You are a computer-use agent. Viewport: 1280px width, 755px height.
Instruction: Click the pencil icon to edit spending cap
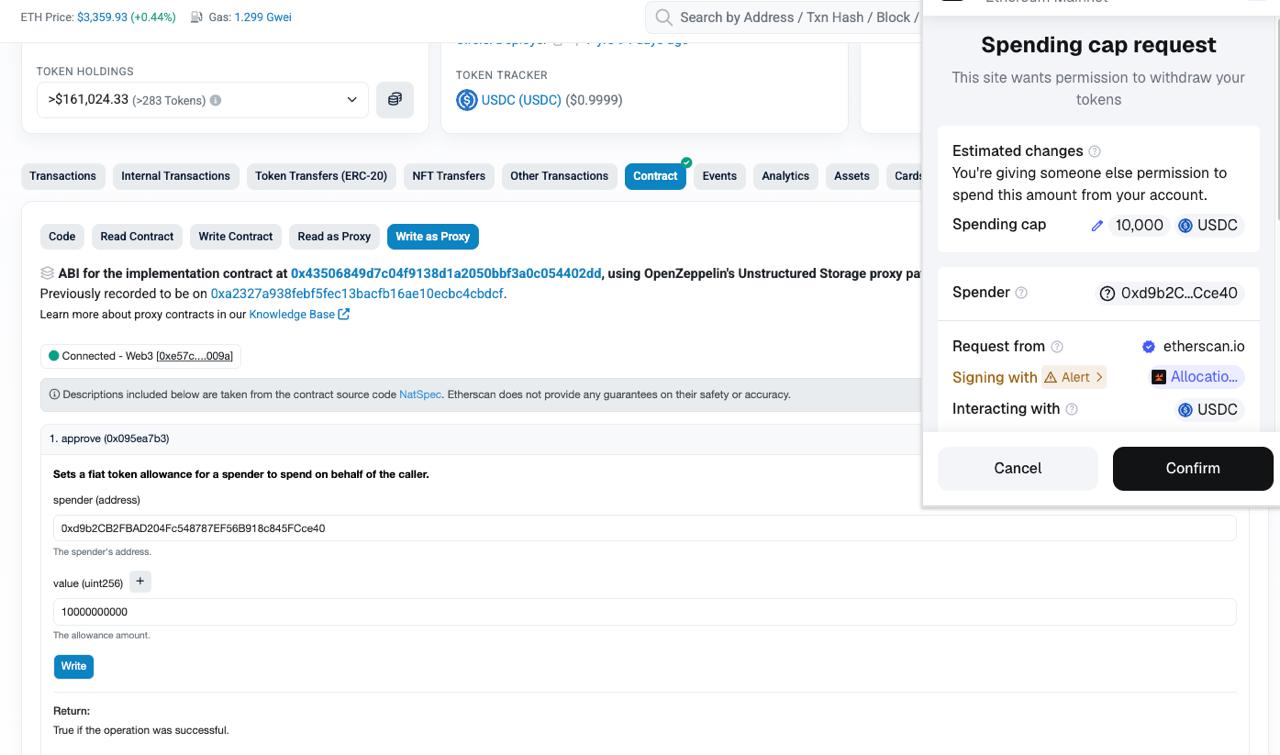pos(1097,226)
